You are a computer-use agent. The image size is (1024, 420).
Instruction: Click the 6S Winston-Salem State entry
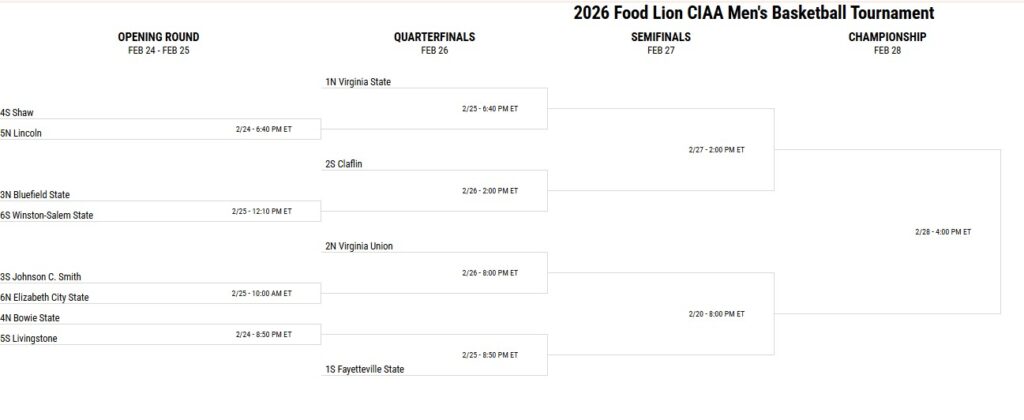pos(47,215)
